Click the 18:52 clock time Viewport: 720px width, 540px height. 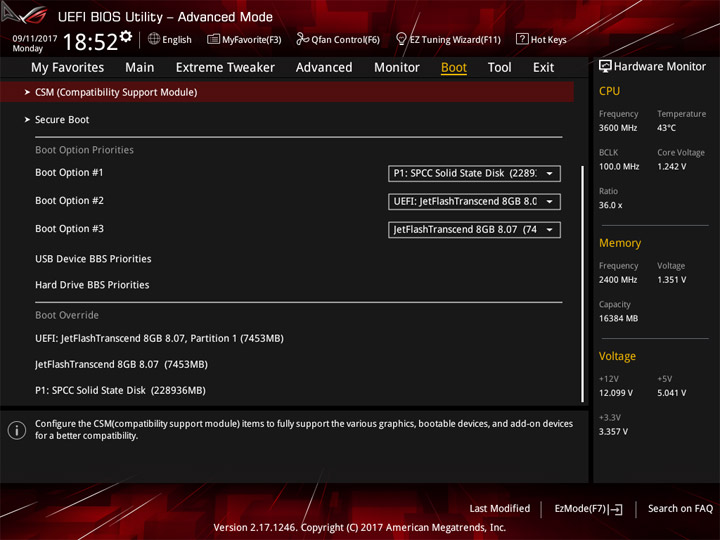[x=90, y=42]
